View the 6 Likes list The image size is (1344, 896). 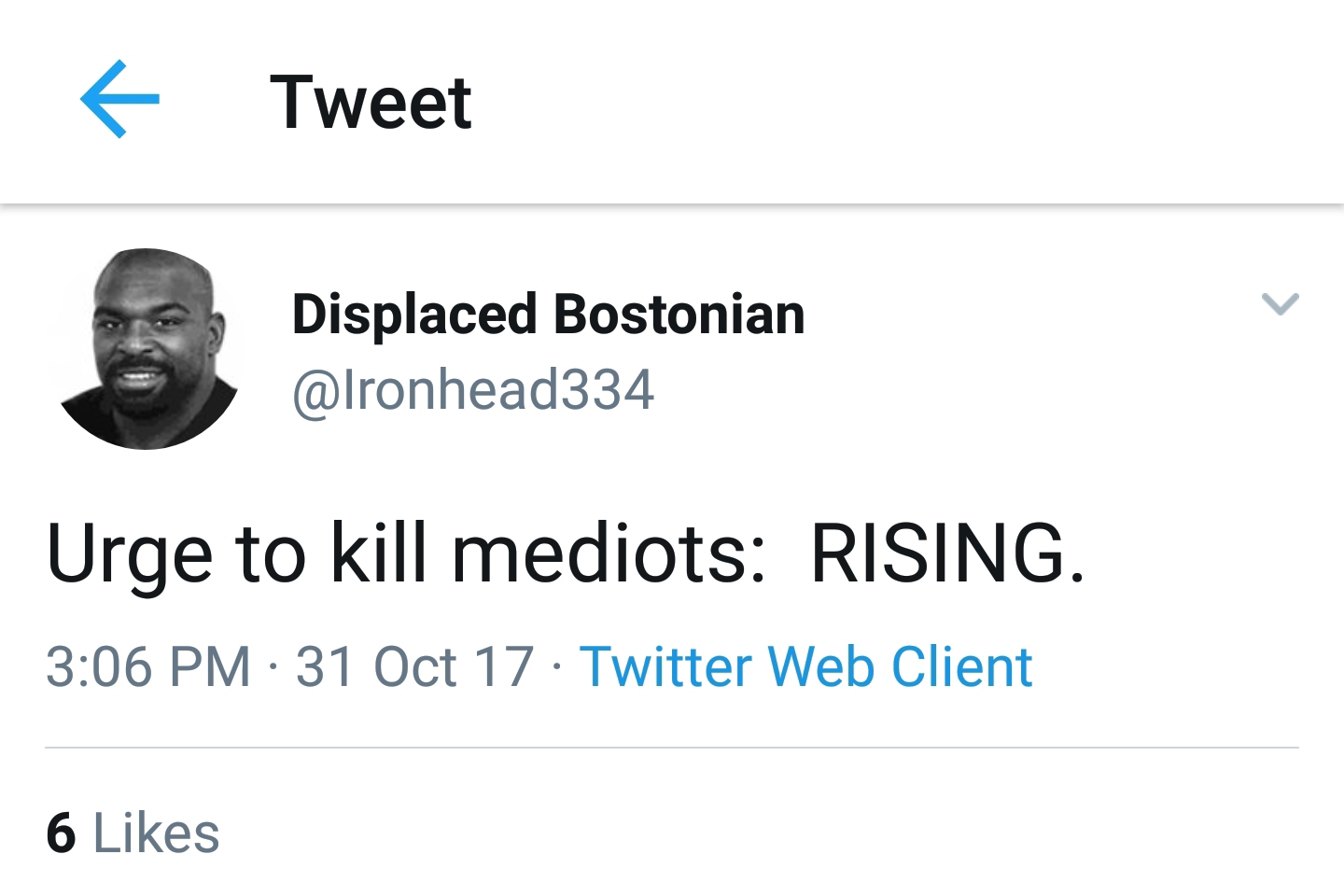click(x=133, y=833)
